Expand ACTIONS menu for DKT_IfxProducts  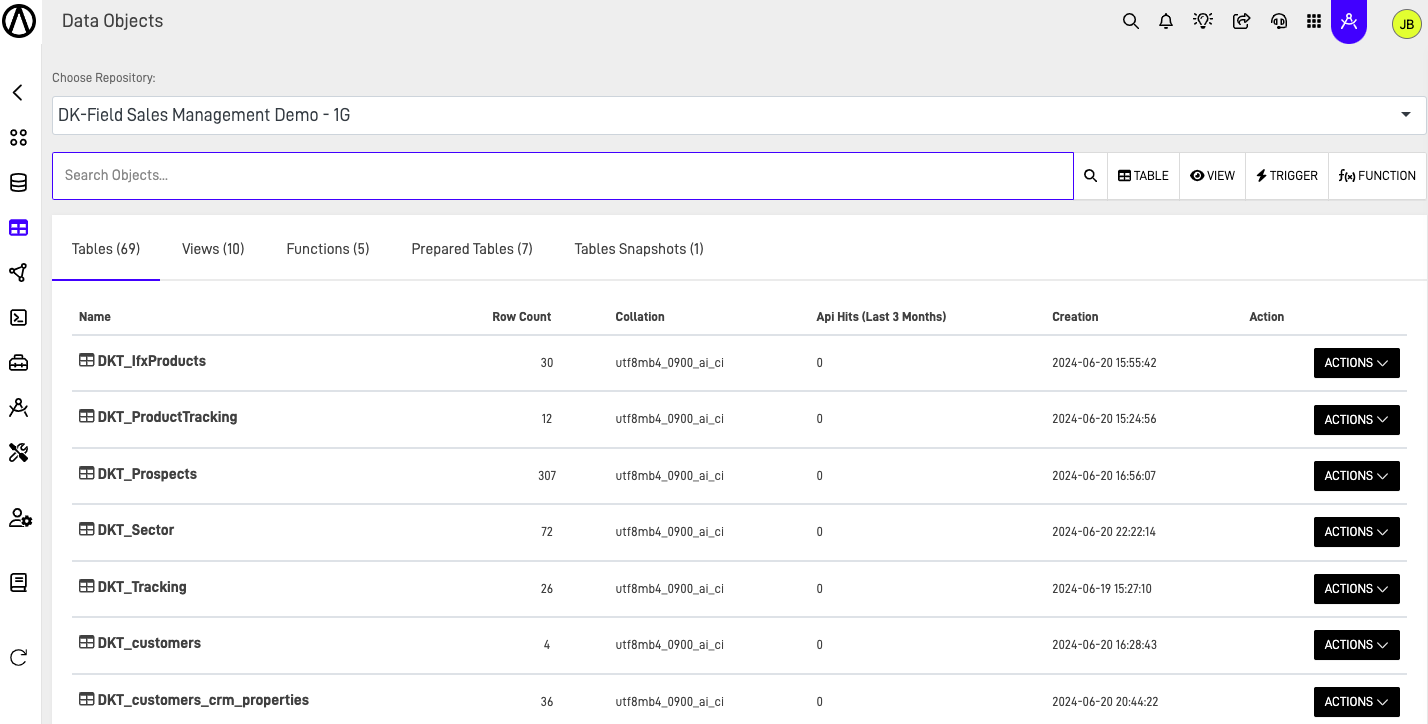pos(1356,363)
